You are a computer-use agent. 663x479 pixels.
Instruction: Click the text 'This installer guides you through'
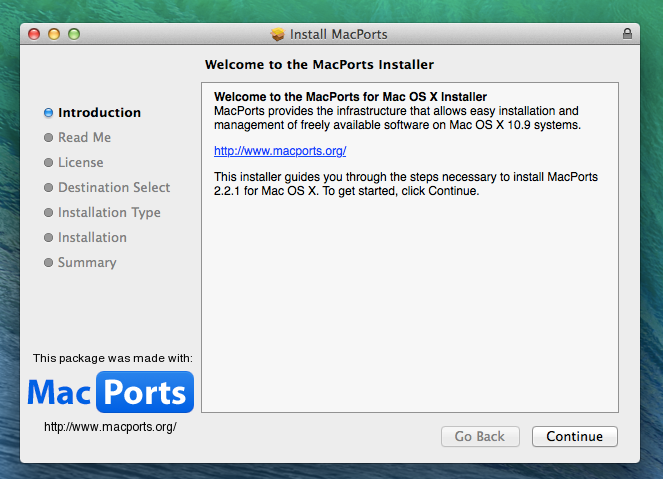[x=301, y=177]
